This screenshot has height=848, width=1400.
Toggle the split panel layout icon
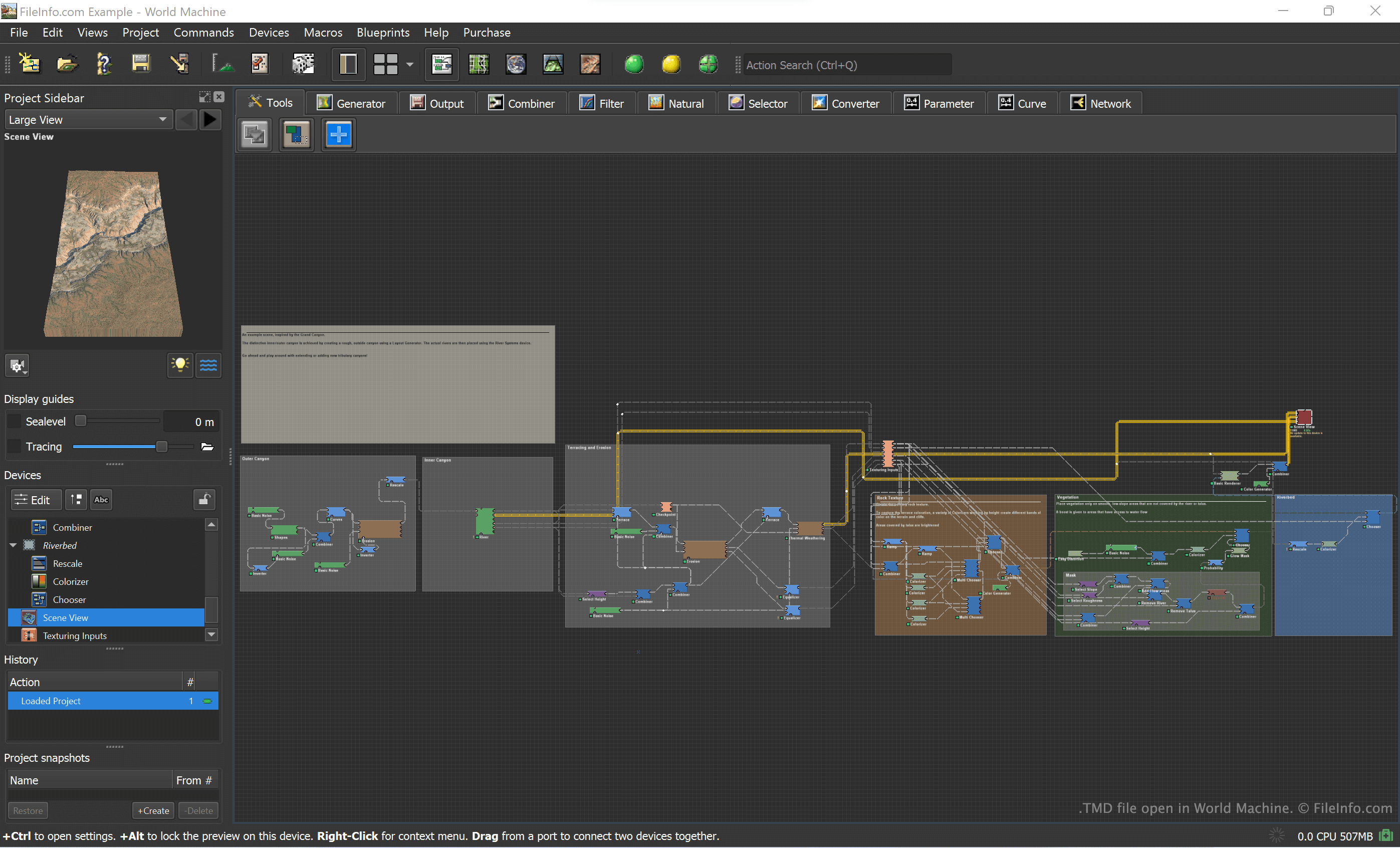click(x=348, y=64)
